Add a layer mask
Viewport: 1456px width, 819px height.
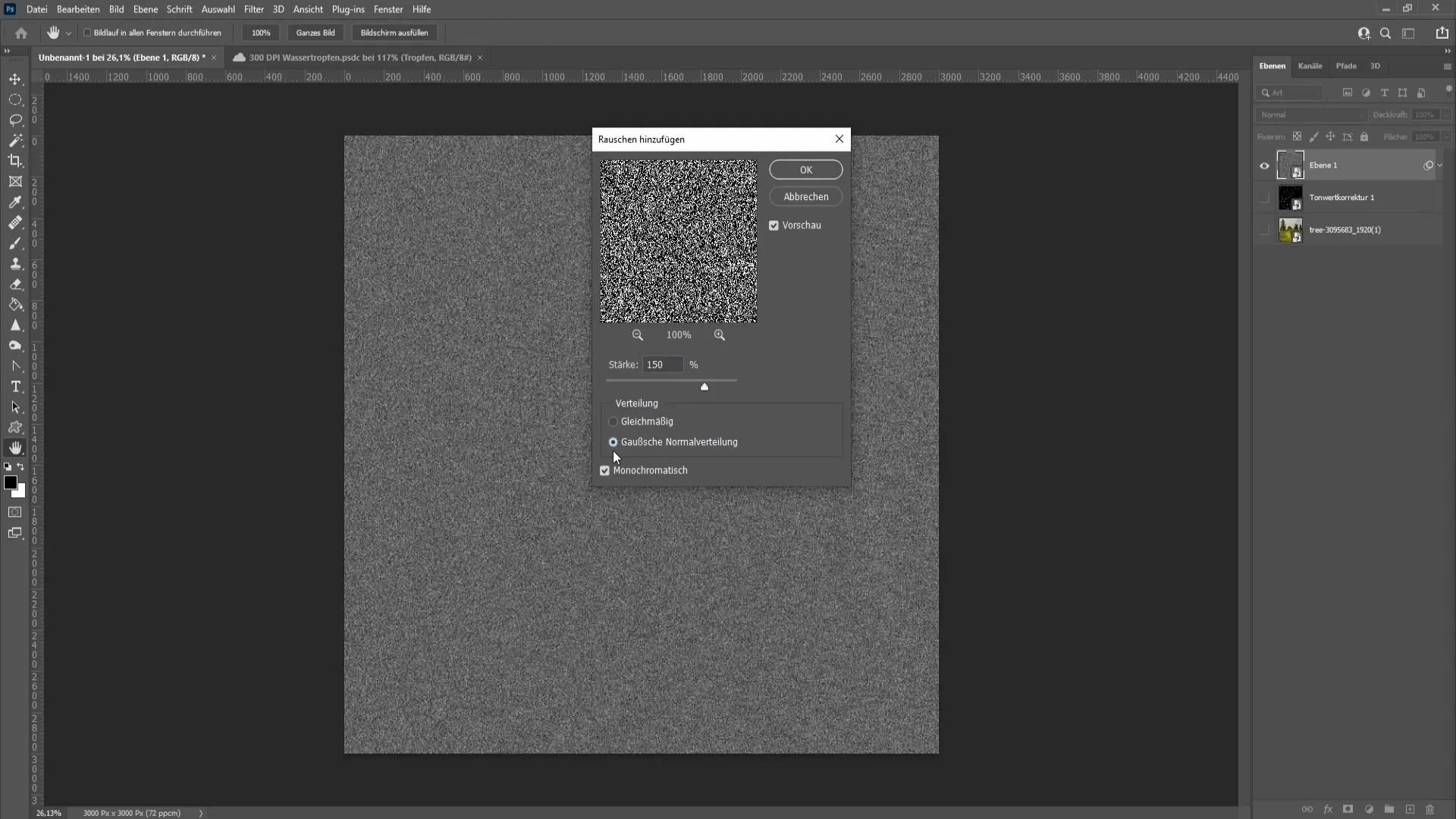tap(1348, 809)
